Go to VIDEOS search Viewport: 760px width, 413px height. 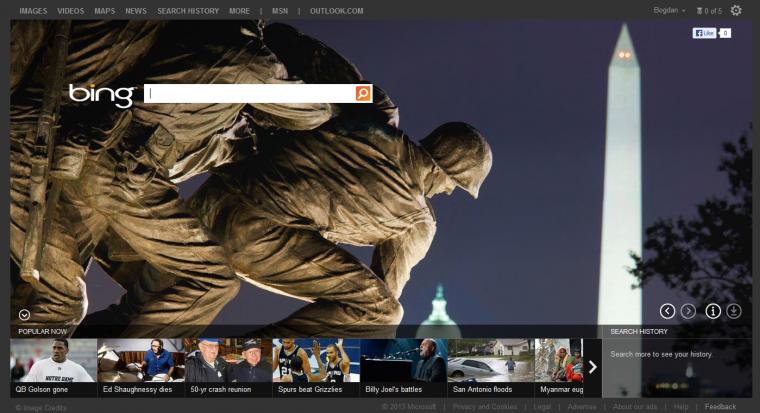coord(71,11)
